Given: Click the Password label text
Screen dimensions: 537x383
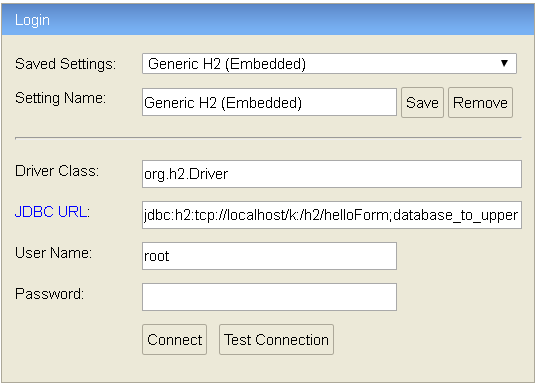Looking at the screenshot, I should tap(49, 294).
